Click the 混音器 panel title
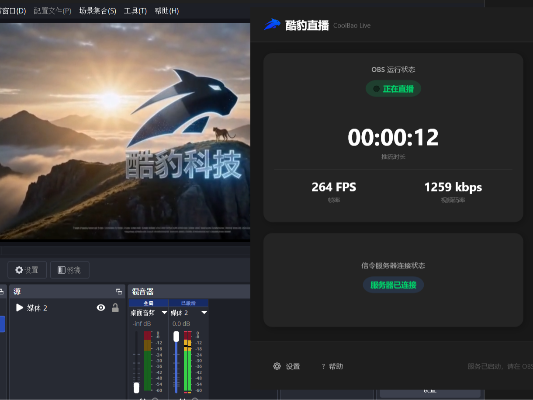This screenshot has height=400, width=533. pyautogui.click(x=143, y=292)
